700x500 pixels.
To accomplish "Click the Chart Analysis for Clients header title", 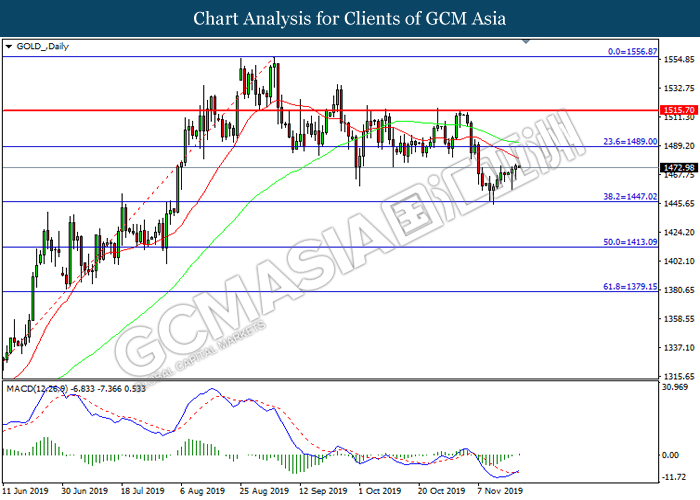I will pos(350,19).
